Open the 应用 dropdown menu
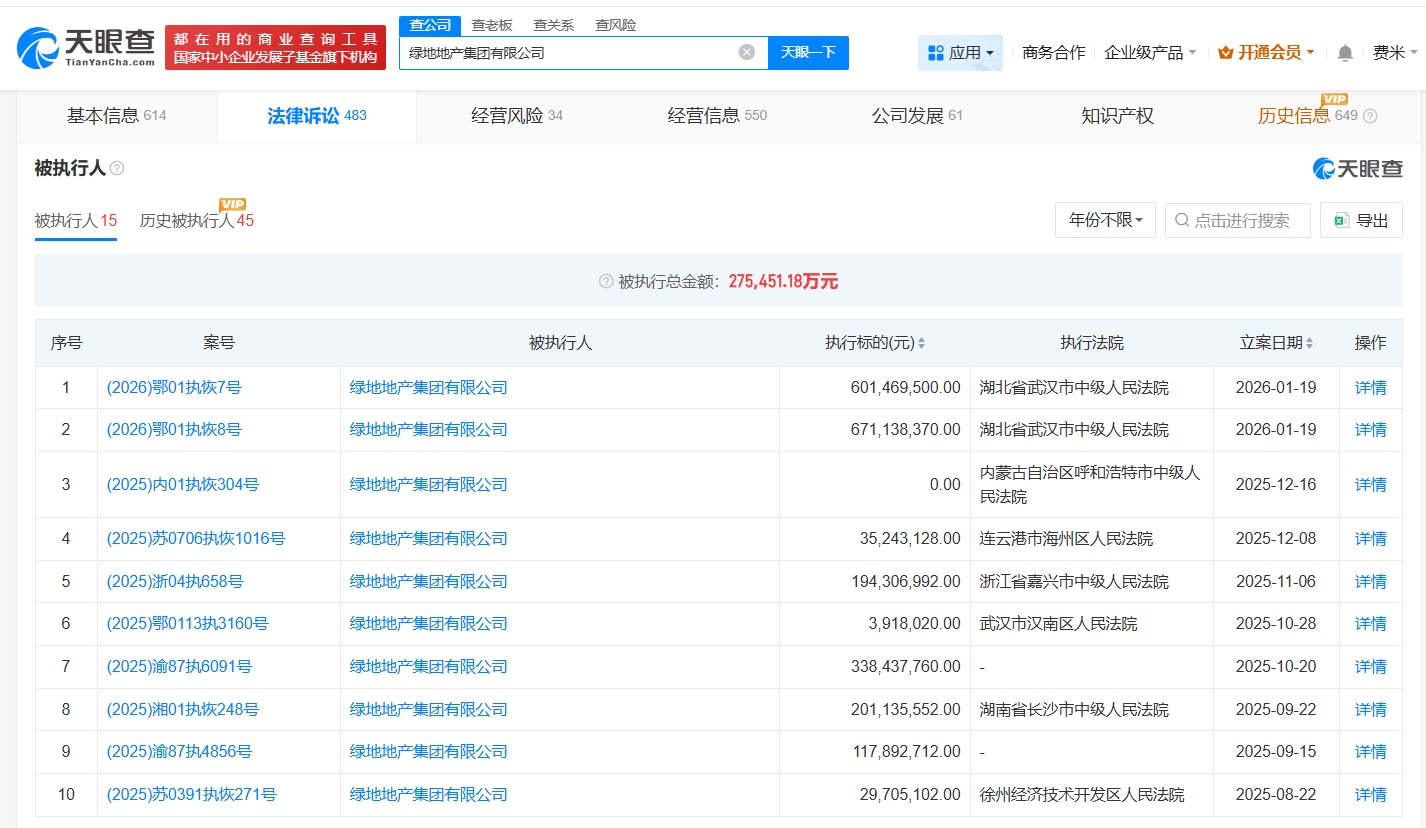The width and height of the screenshot is (1426, 828). [960, 53]
